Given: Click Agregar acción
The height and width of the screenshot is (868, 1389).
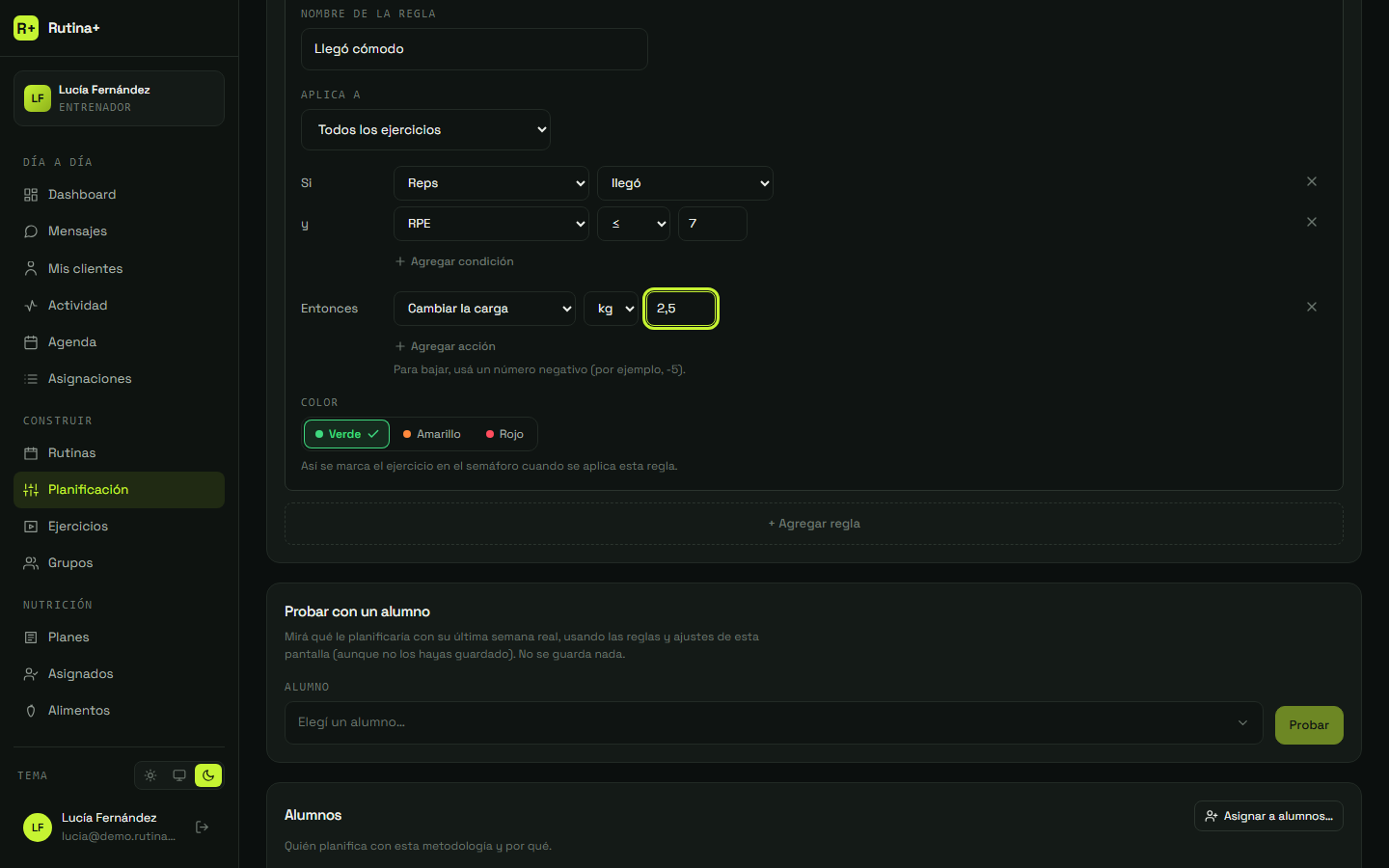Looking at the screenshot, I should pyautogui.click(x=446, y=346).
